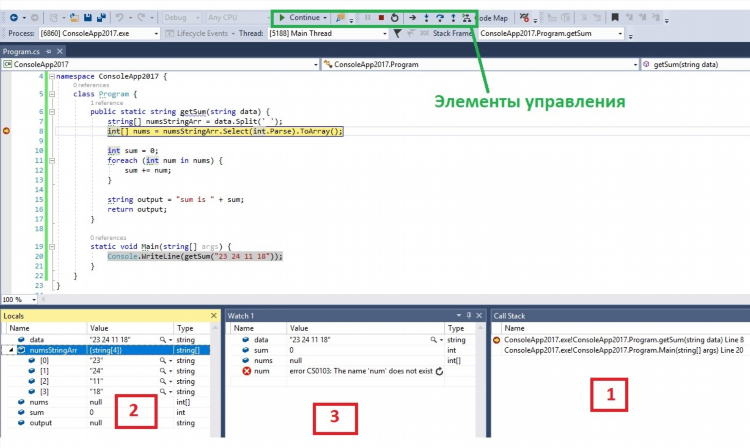Open Watch 1 window position menu arrow
The height and width of the screenshot is (448, 750).
(459, 316)
